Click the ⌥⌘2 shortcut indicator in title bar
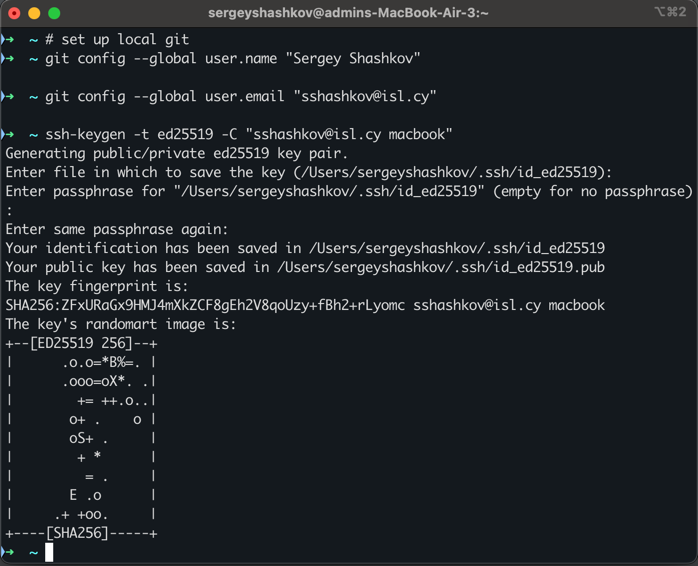Viewport: 698px width, 566px height. (x=669, y=12)
